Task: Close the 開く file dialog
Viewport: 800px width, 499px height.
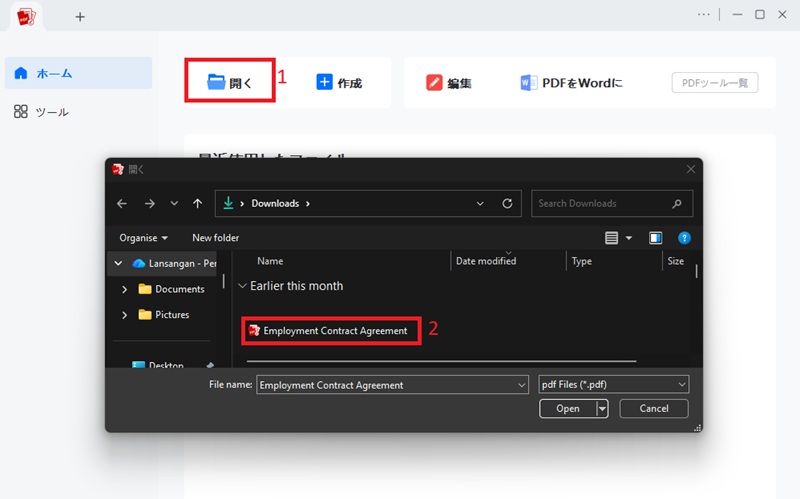Action: [690, 169]
